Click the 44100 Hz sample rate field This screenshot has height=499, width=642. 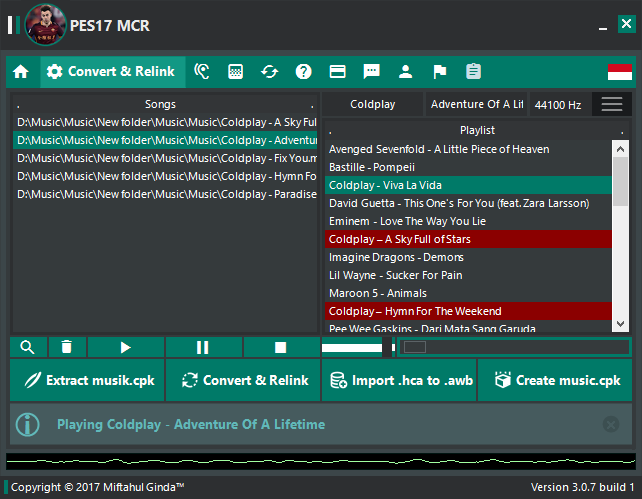[561, 104]
